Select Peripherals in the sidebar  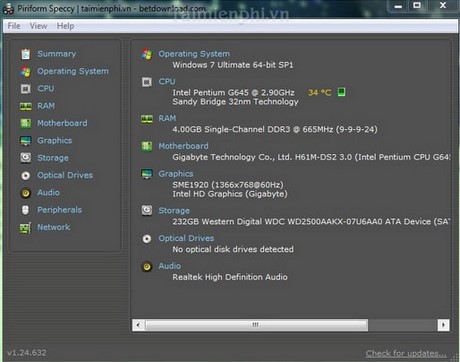tap(59, 210)
